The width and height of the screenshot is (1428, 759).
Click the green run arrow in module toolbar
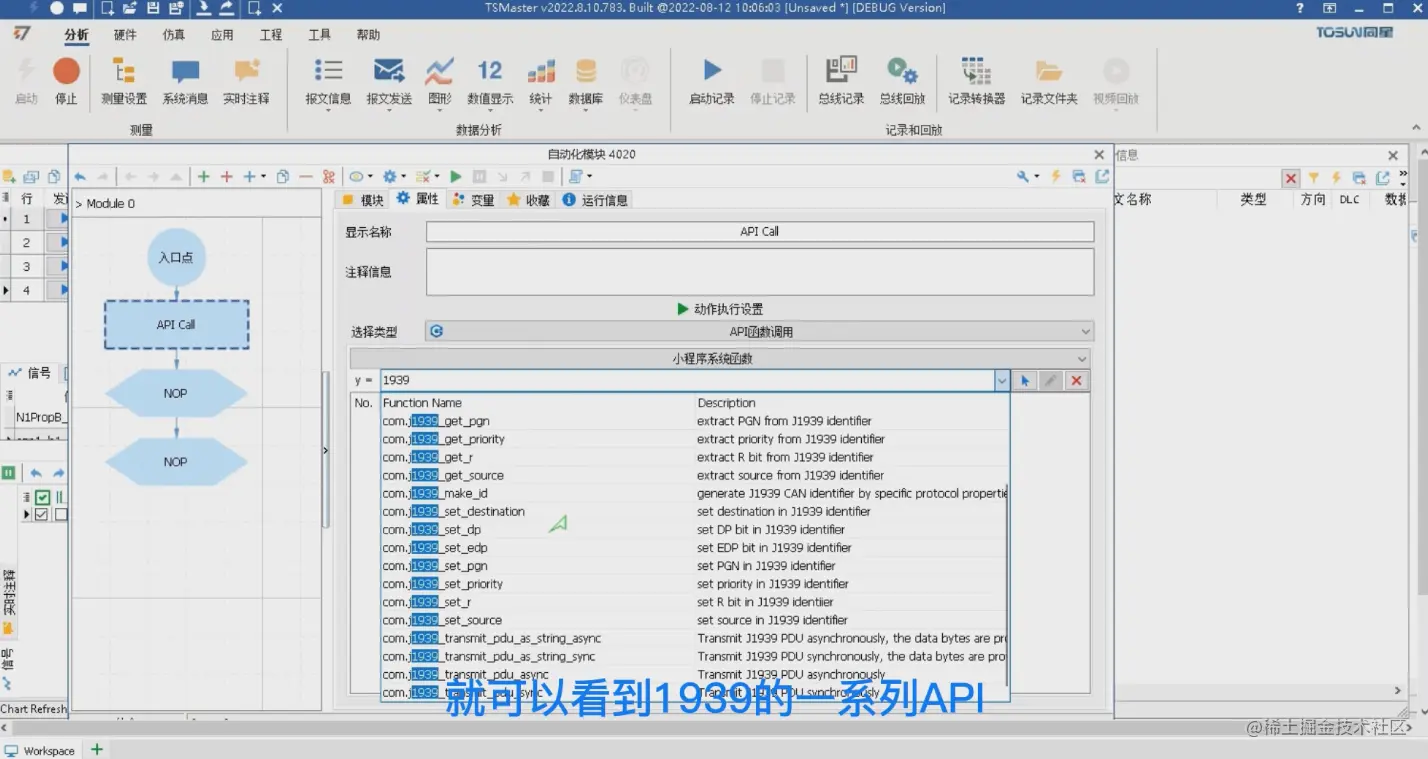click(456, 176)
